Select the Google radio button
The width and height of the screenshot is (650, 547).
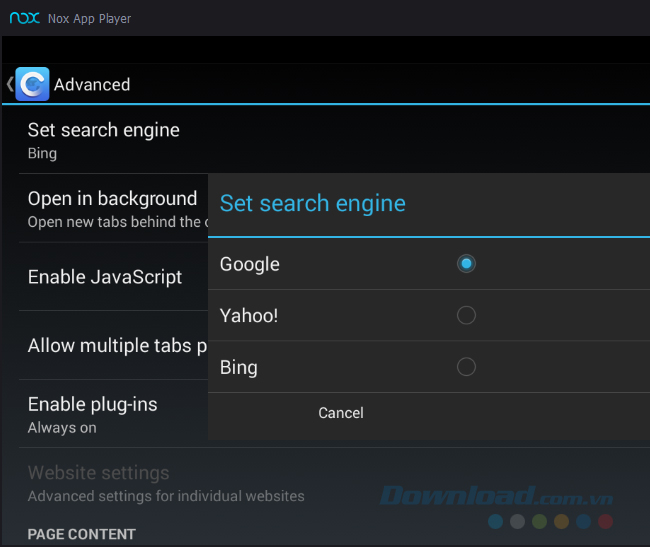465,264
